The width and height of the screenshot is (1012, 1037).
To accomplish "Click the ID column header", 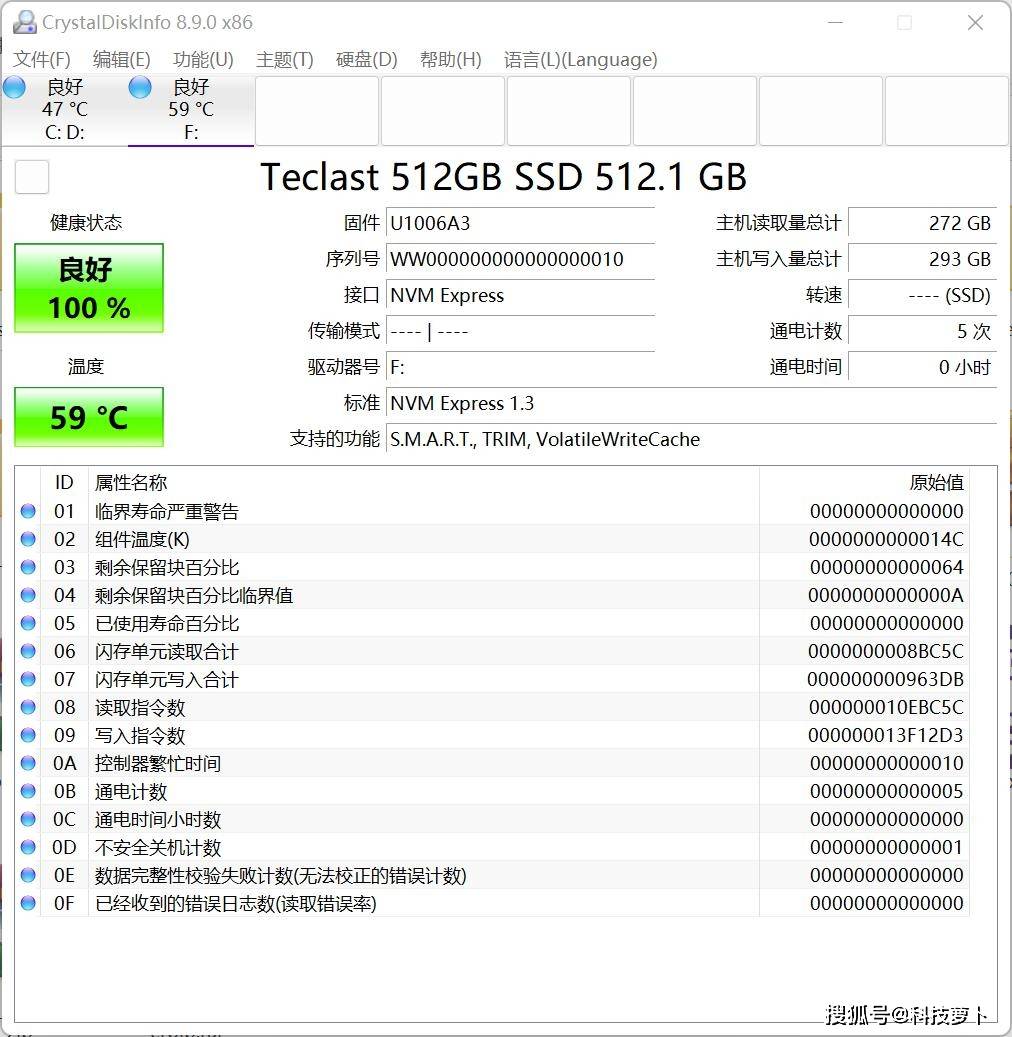I will 64,482.
